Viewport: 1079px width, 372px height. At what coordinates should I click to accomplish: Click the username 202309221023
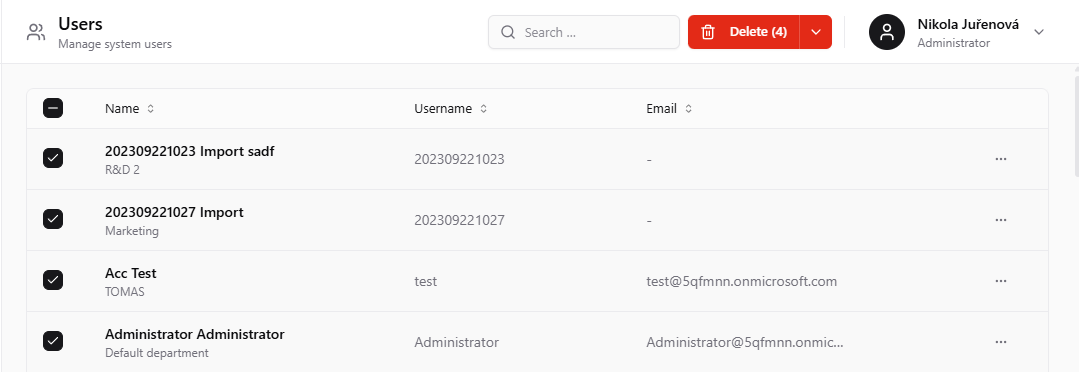tap(459, 160)
